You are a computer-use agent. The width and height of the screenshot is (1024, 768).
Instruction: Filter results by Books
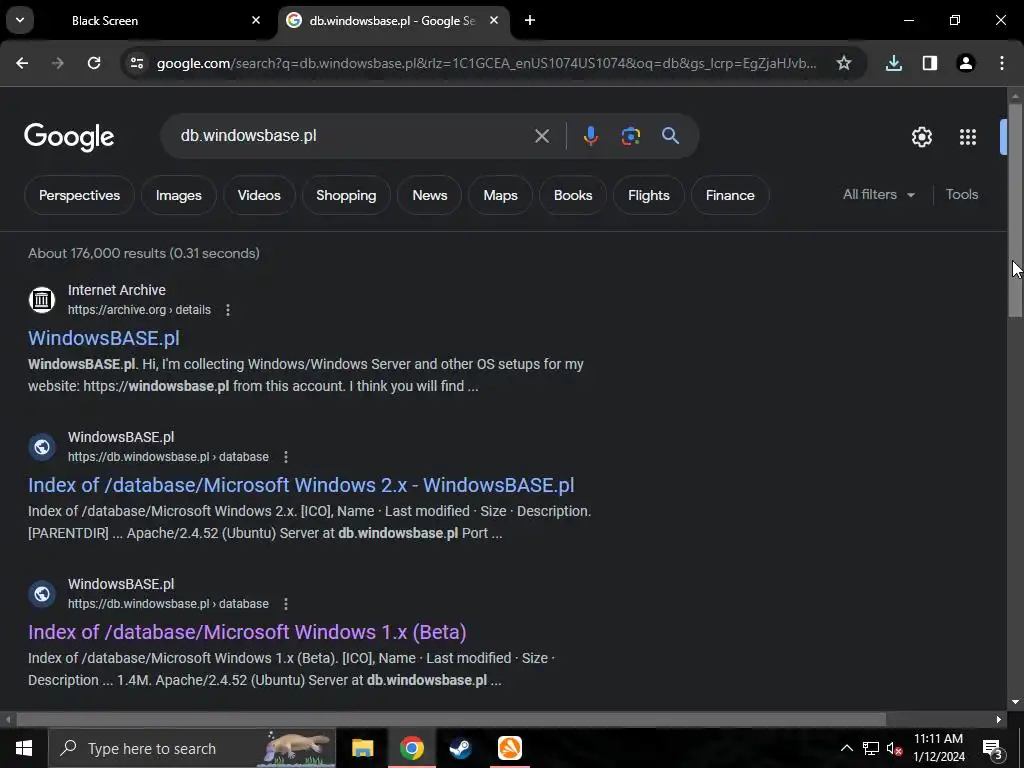click(x=573, y=195)
